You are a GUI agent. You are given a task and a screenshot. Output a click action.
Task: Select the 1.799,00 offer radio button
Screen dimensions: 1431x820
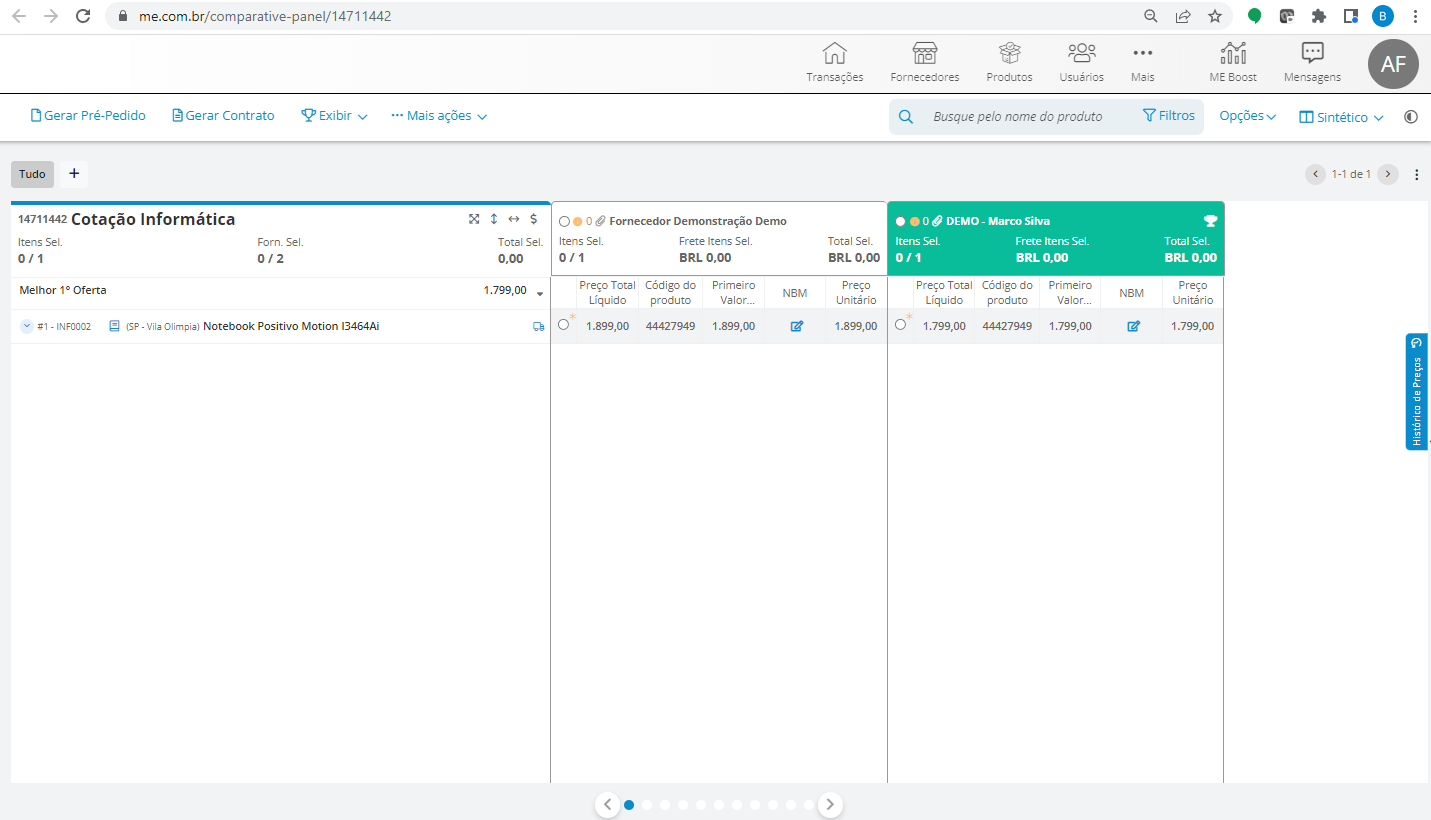900,324
